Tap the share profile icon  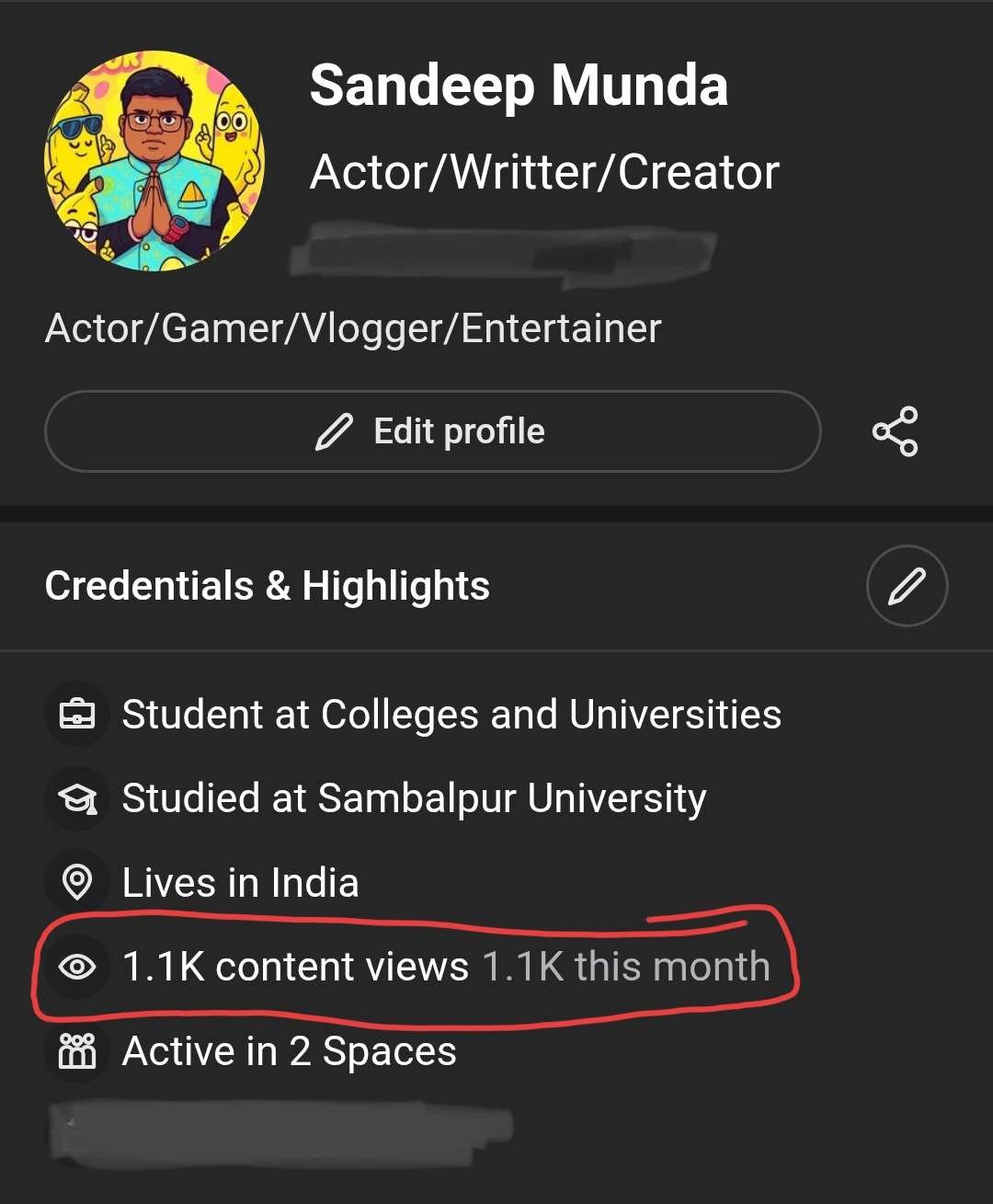(x=895, y=430)
